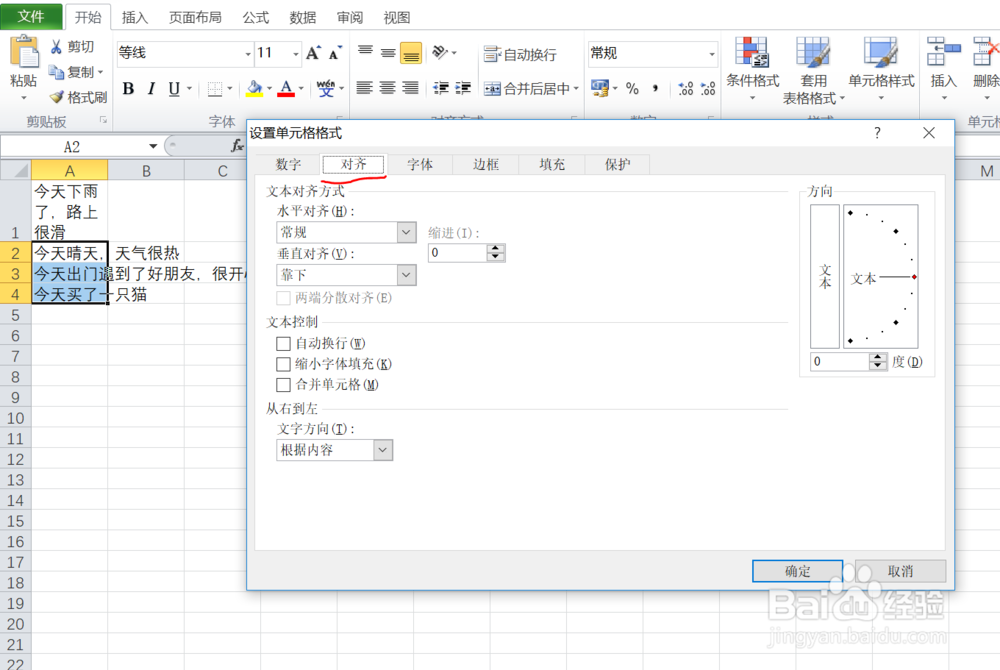The image size is (1000, 670).
Task: Click the Decrease Decimal icon
Action: click(708, 89)
